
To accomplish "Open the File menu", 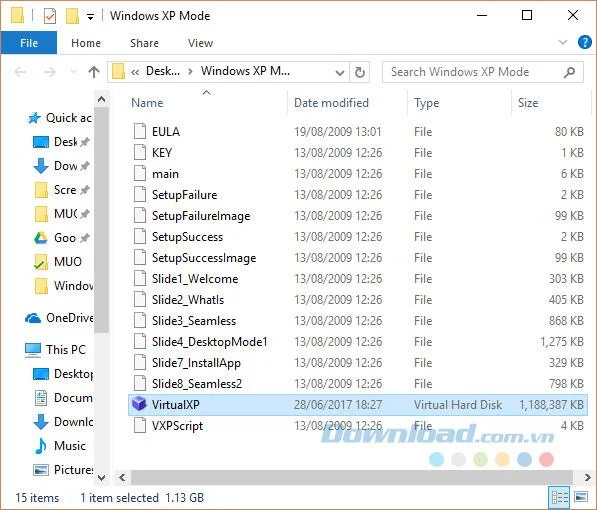I will point(29,43).
